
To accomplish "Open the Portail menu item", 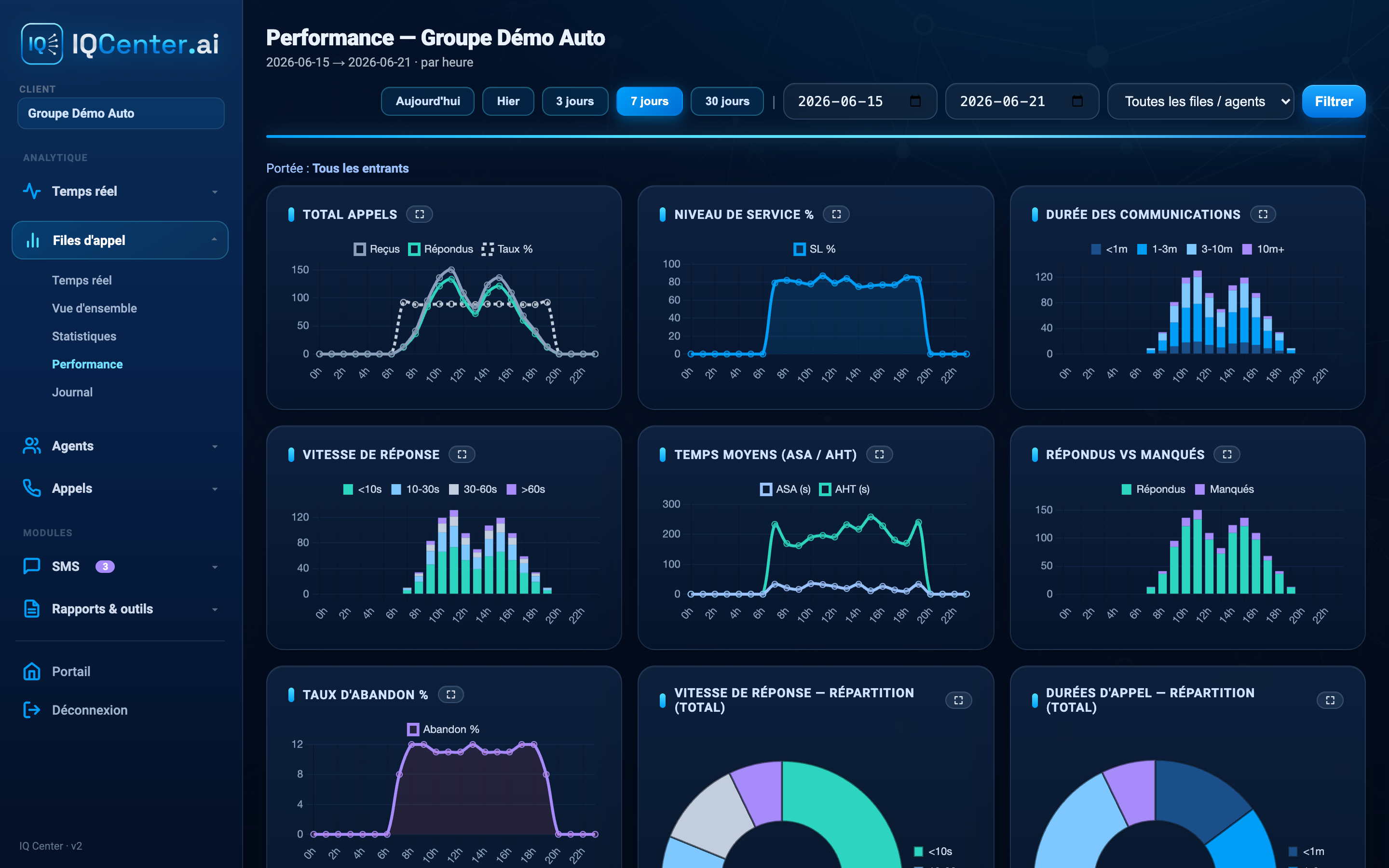I will pyautogui.click(x=71, y=671).
